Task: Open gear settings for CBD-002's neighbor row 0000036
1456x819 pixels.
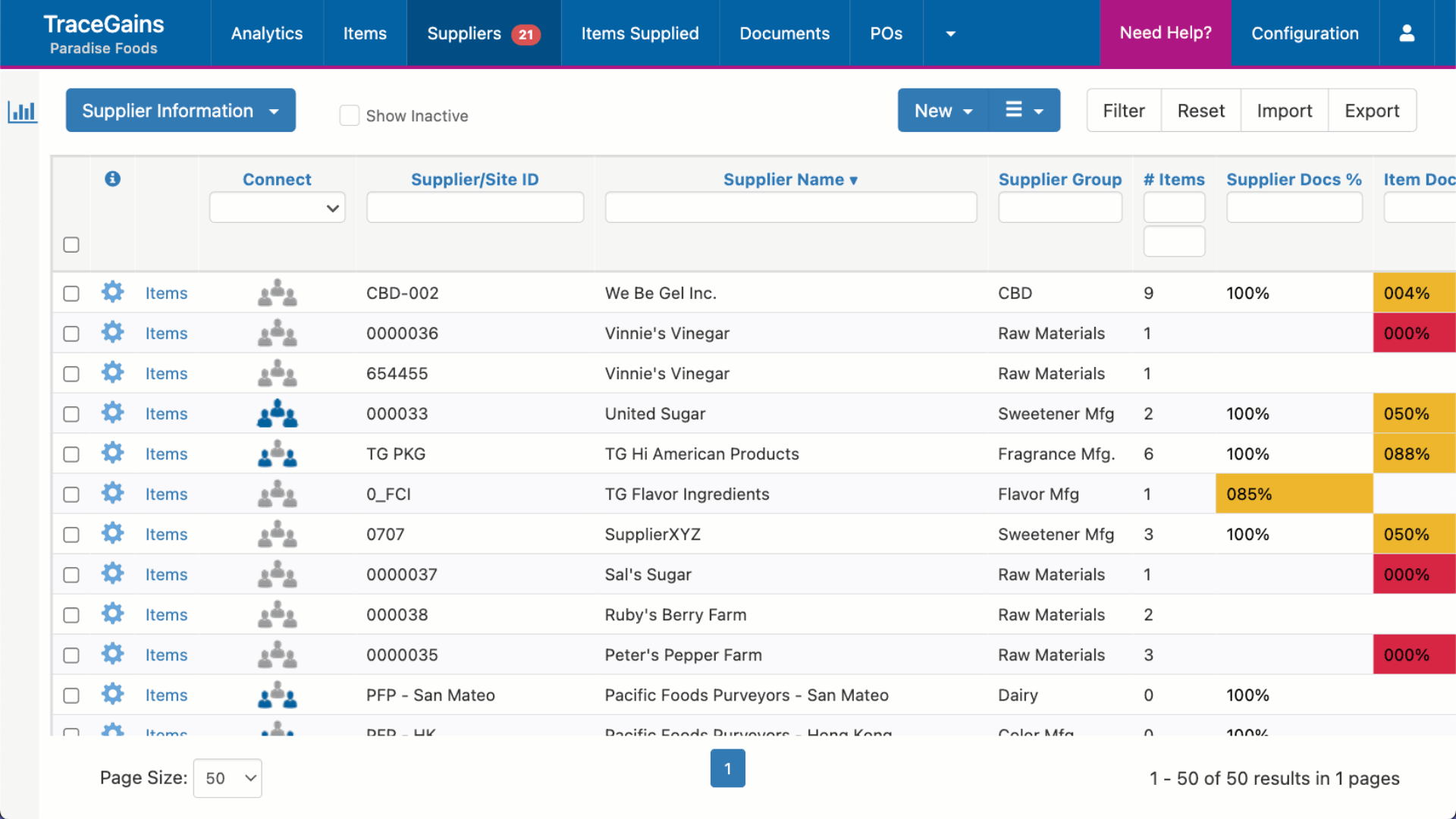Action: [x=112, y=332]
